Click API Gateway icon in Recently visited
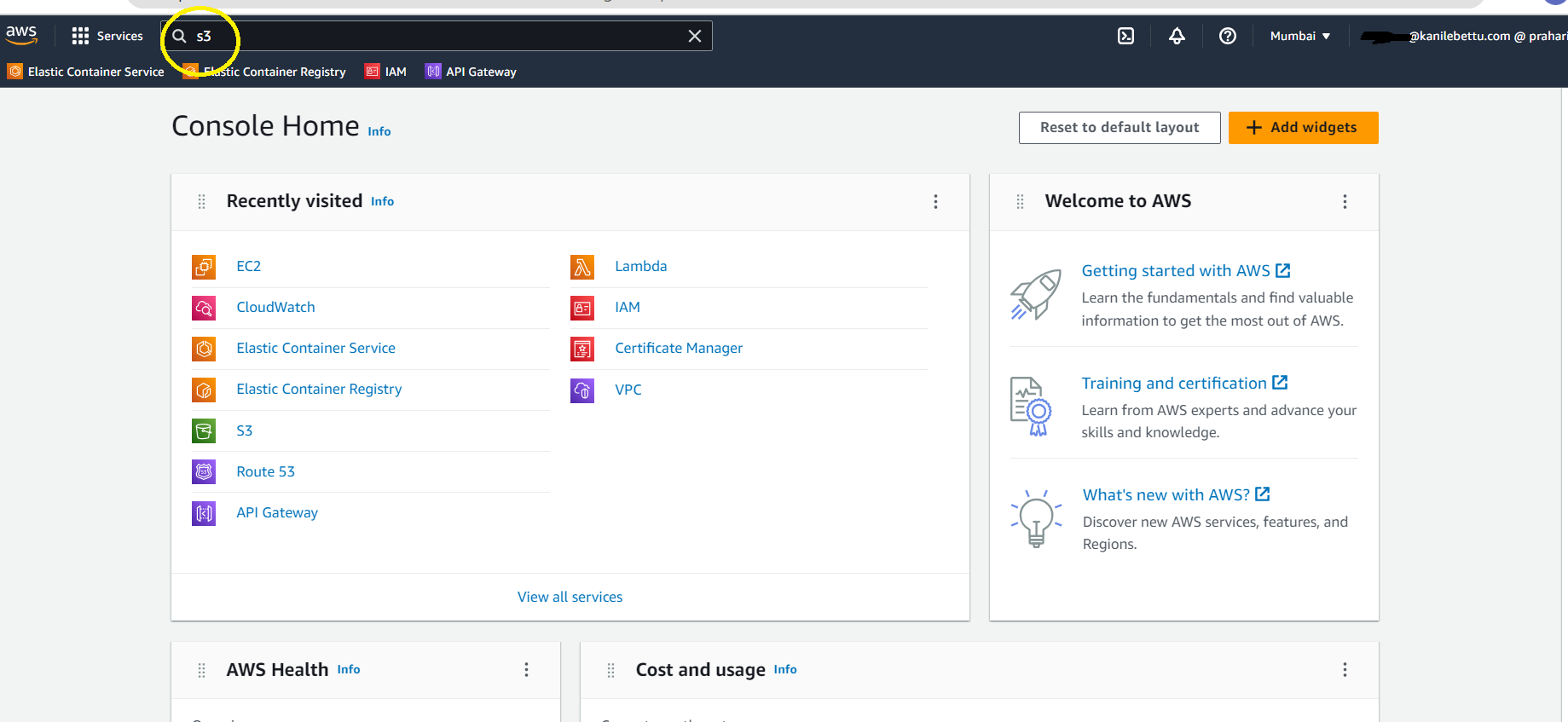Image resolution: width=1568 pixels, height=722 pixels. pyautogui.click(x=204, y=513)
